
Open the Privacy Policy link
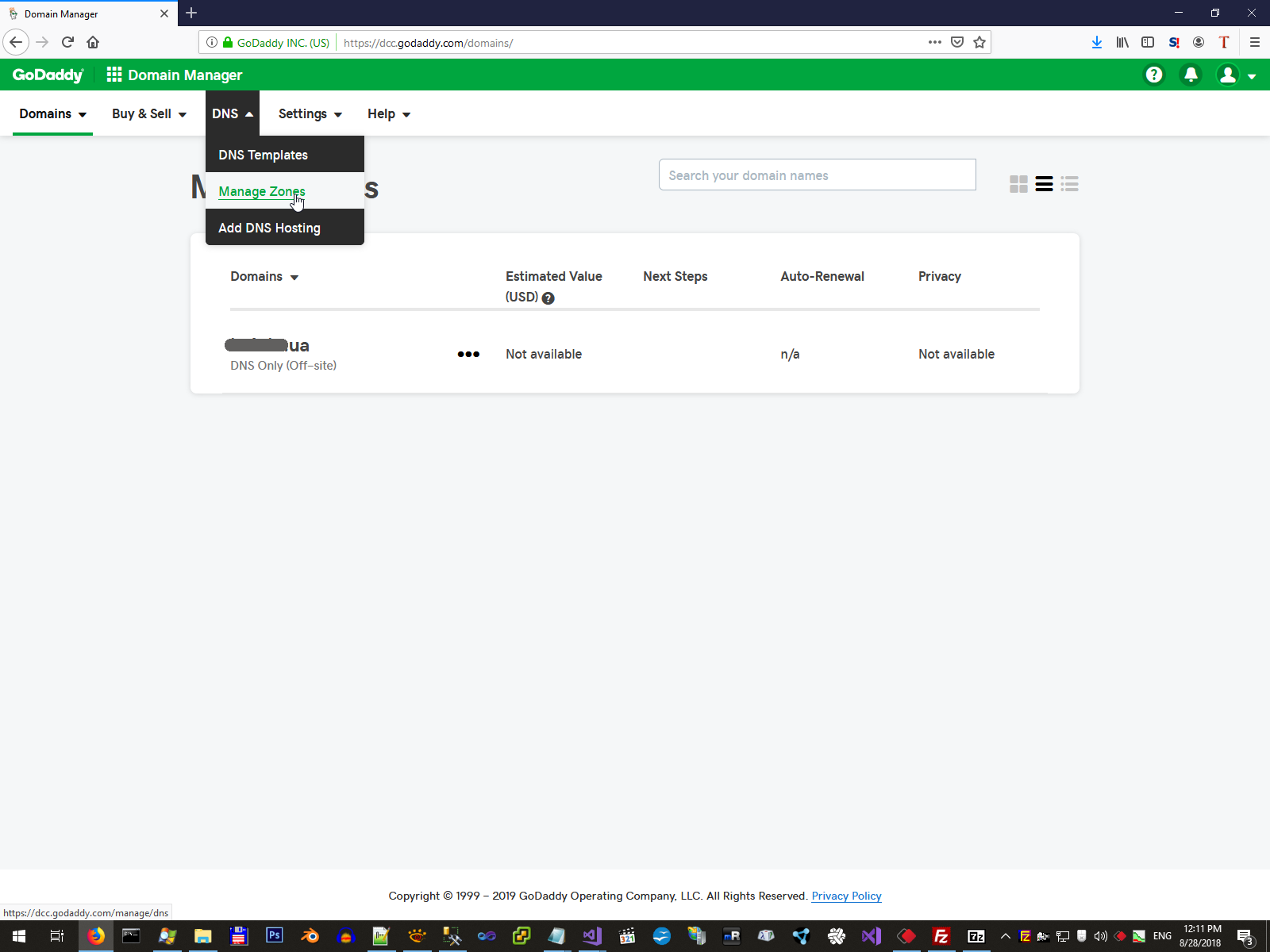[x=846, y=896]
